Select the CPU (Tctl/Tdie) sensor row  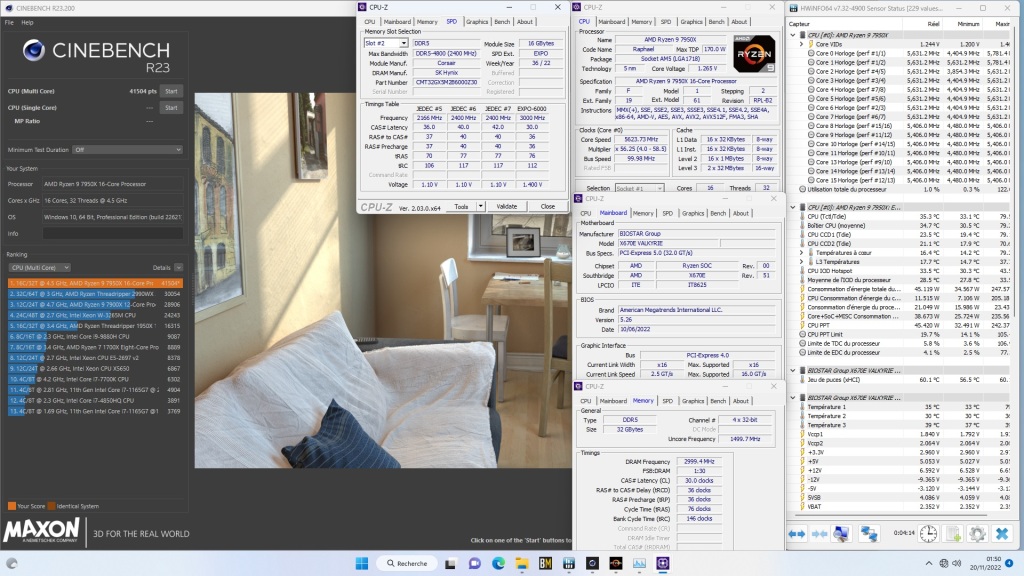click(x=904, y=216)
